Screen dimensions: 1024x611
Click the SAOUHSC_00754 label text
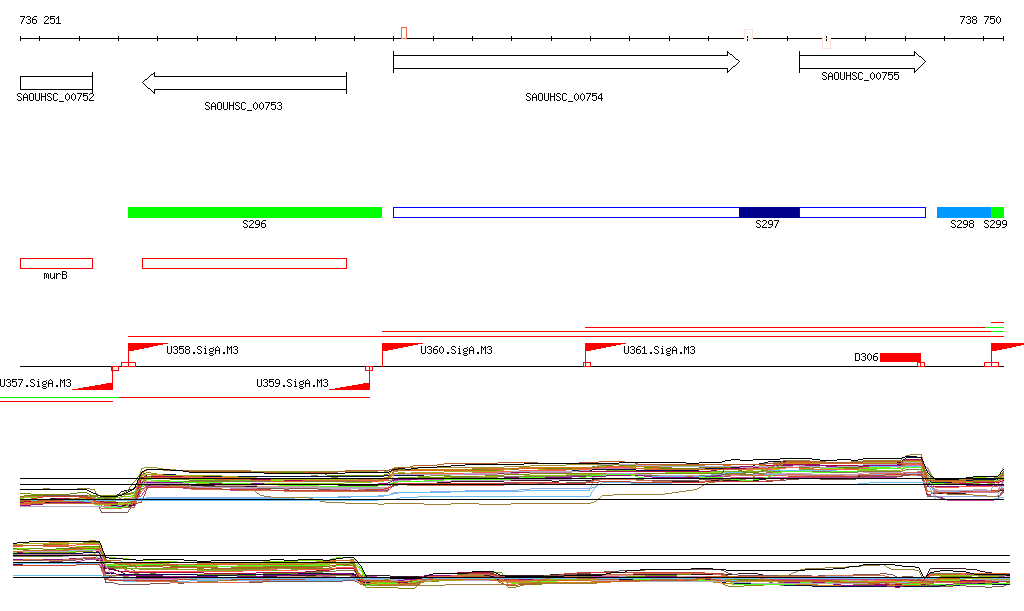point(564,97)
